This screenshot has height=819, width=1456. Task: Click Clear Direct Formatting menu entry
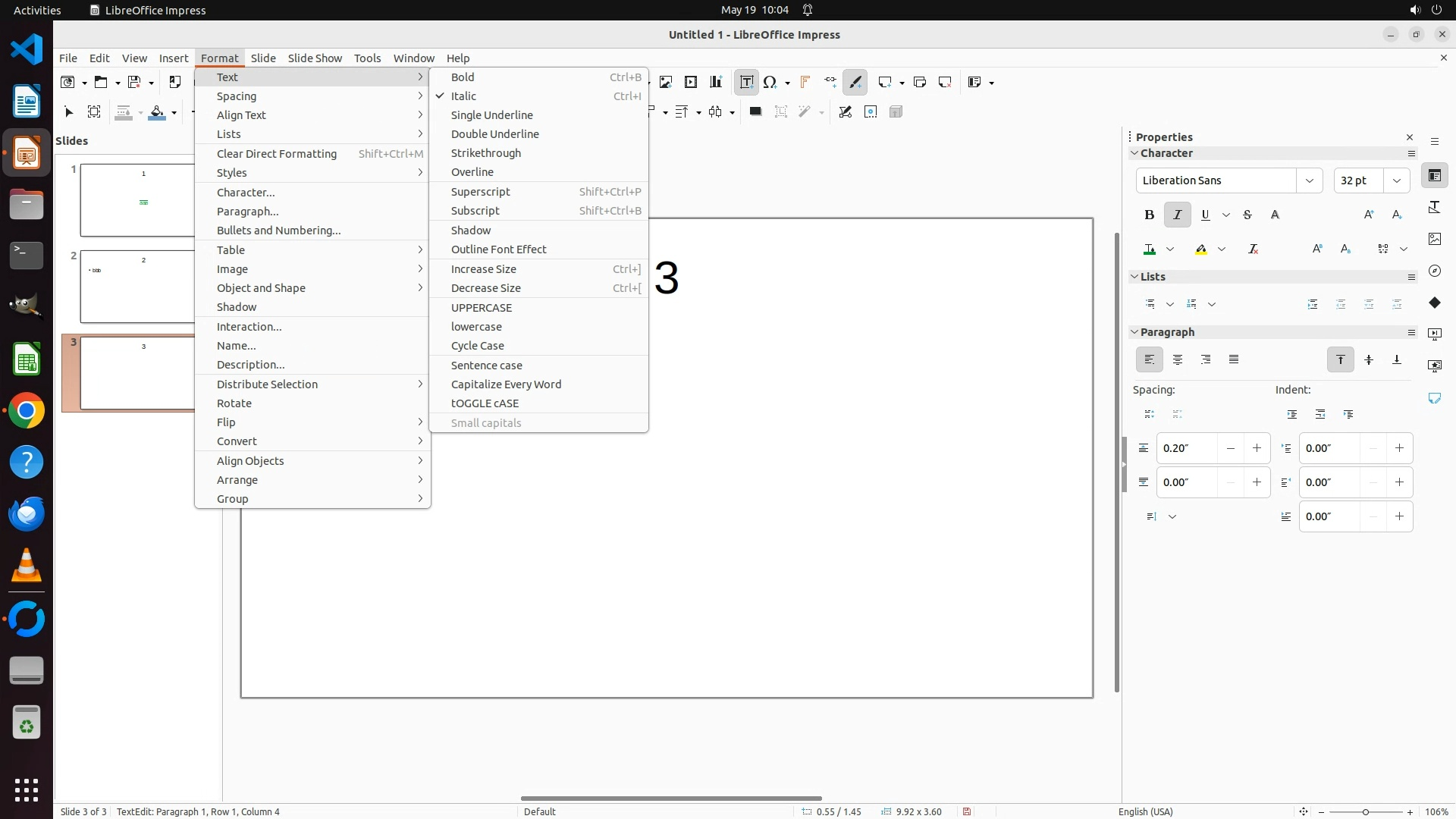(x=277, y=154)
